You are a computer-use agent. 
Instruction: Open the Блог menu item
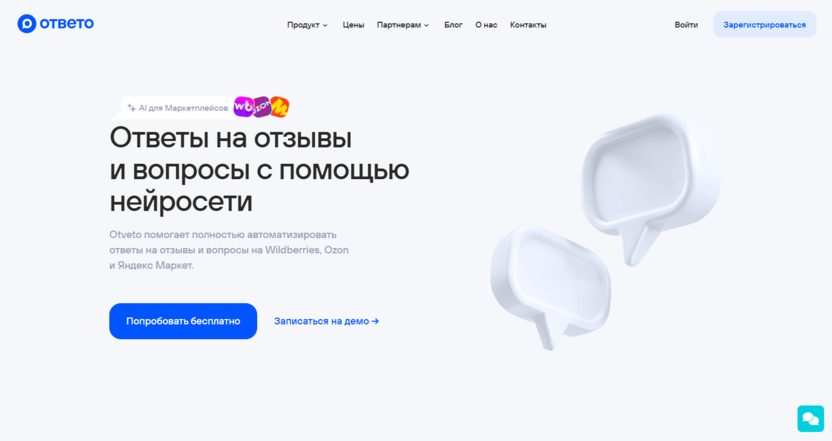(x=453, y=25)
